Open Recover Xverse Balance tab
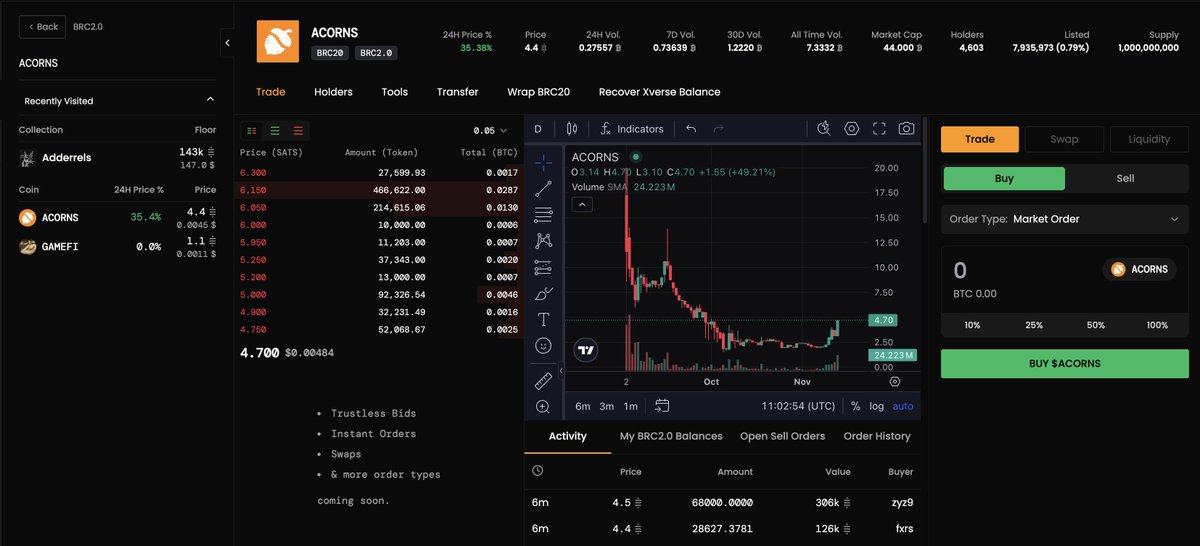 659,92
